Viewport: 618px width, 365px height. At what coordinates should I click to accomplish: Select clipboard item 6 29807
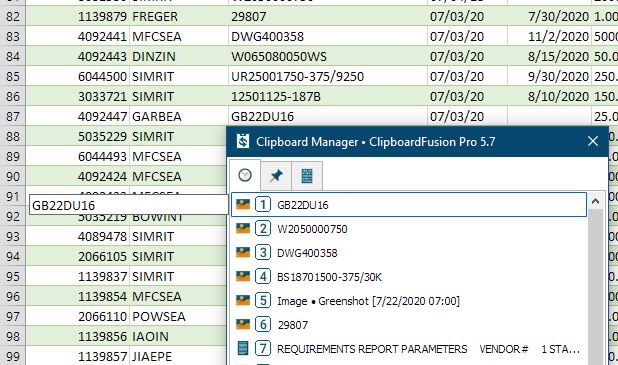click(409, 325)
